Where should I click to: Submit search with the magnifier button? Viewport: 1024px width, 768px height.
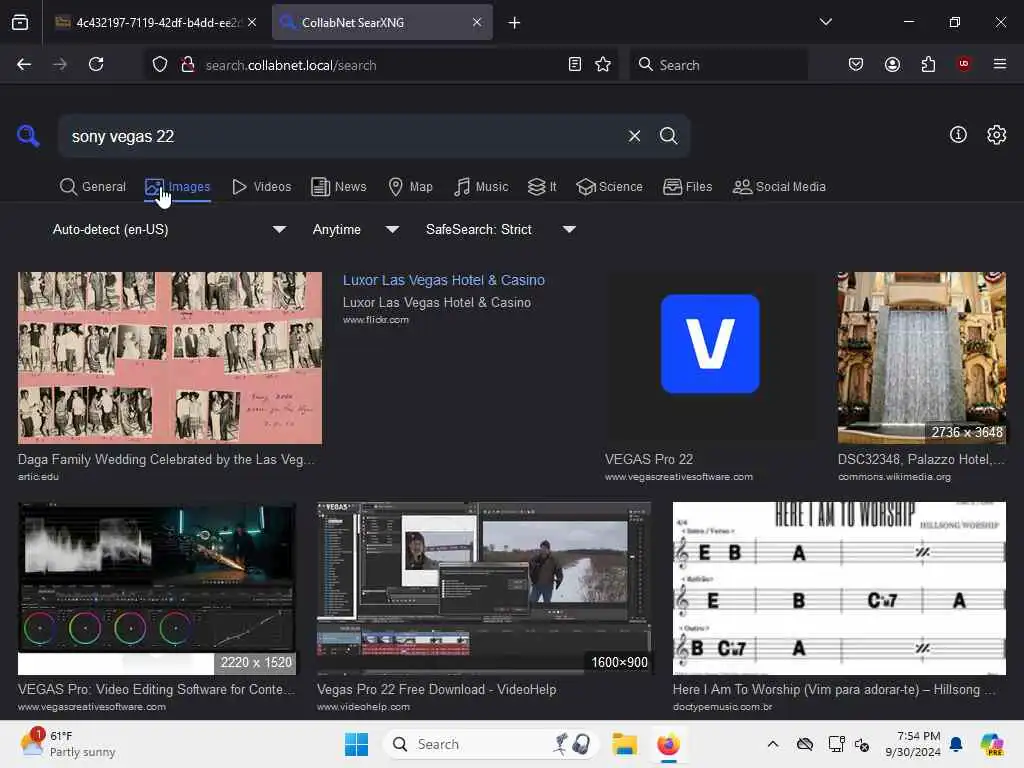click(x=668, y=136)
